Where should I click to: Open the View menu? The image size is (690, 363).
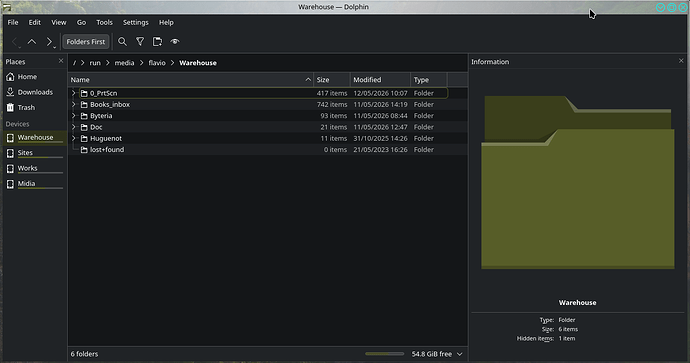pos(59,22)
